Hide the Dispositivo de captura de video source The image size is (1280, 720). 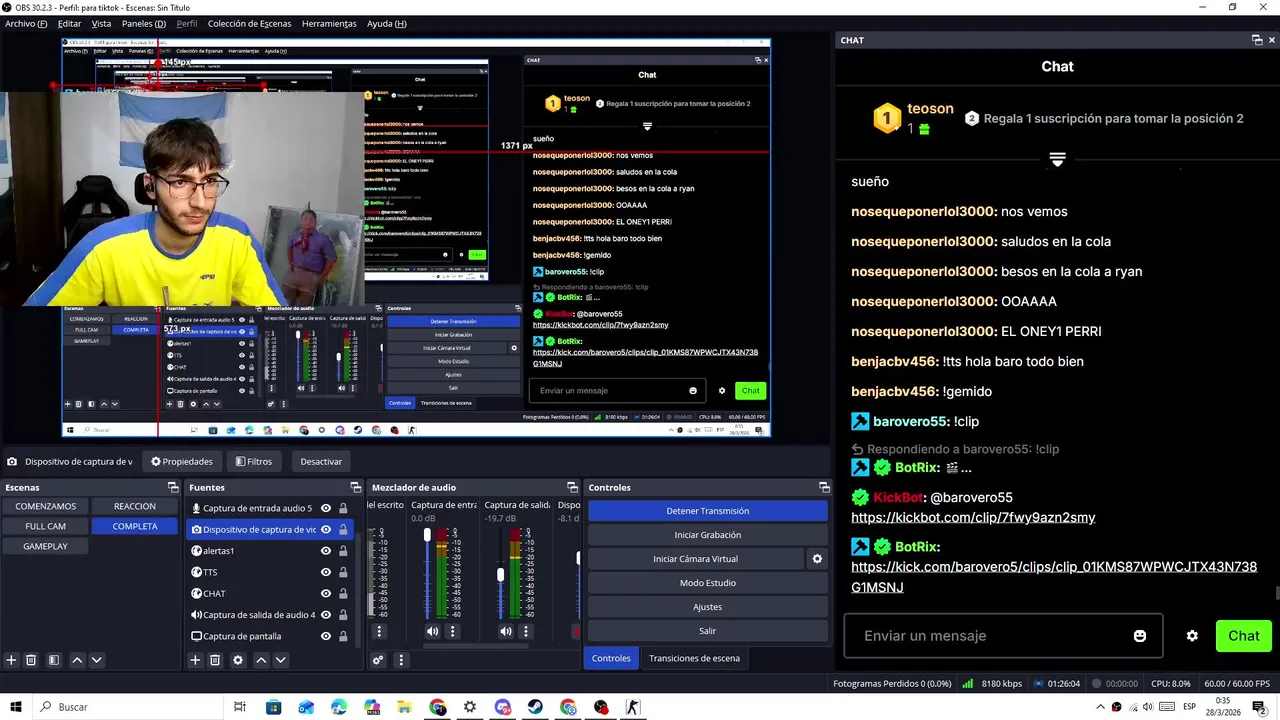pyautogui.click(x=326, y=530)
